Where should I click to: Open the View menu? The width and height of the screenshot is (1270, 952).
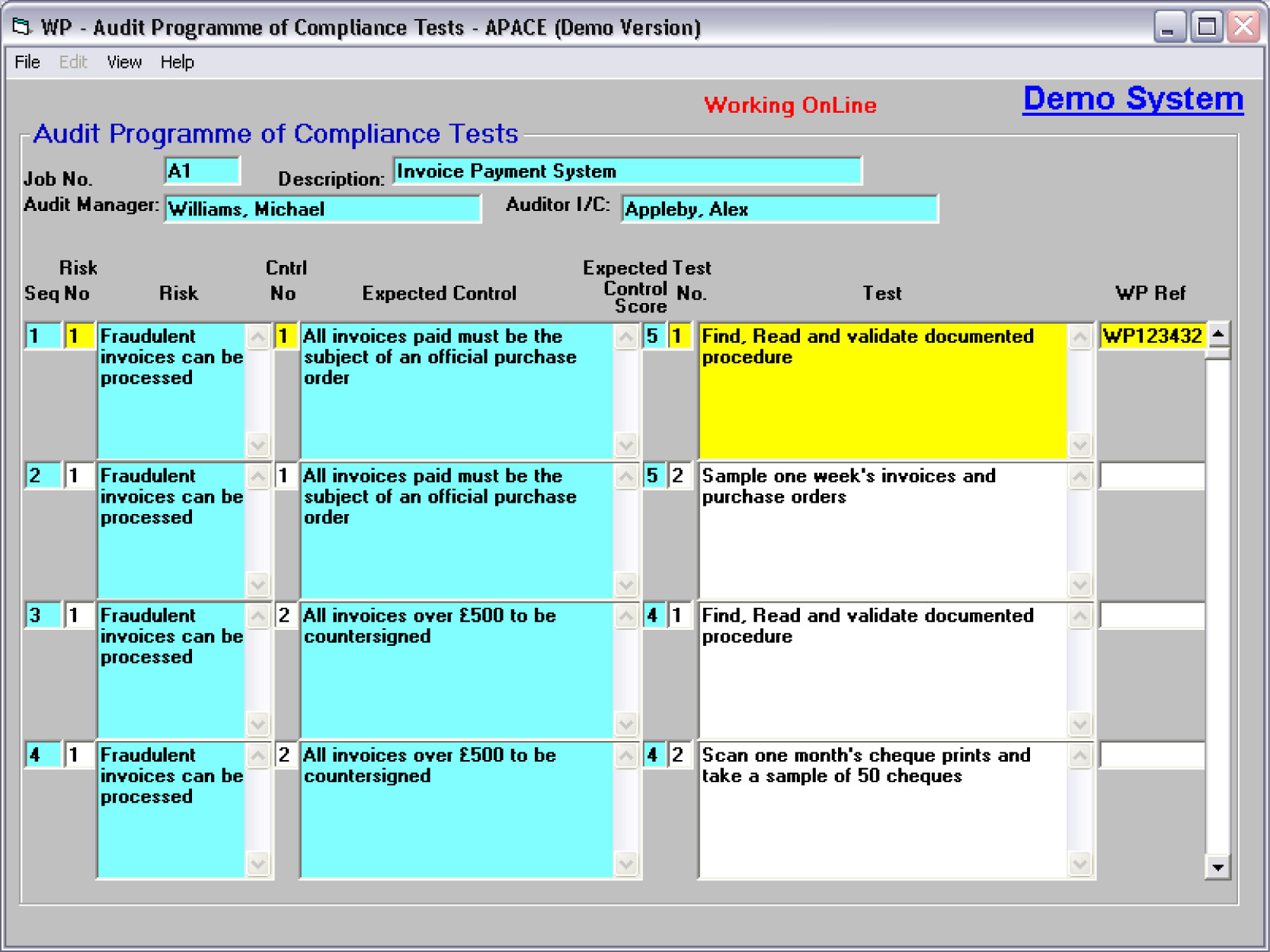(123, 62)
